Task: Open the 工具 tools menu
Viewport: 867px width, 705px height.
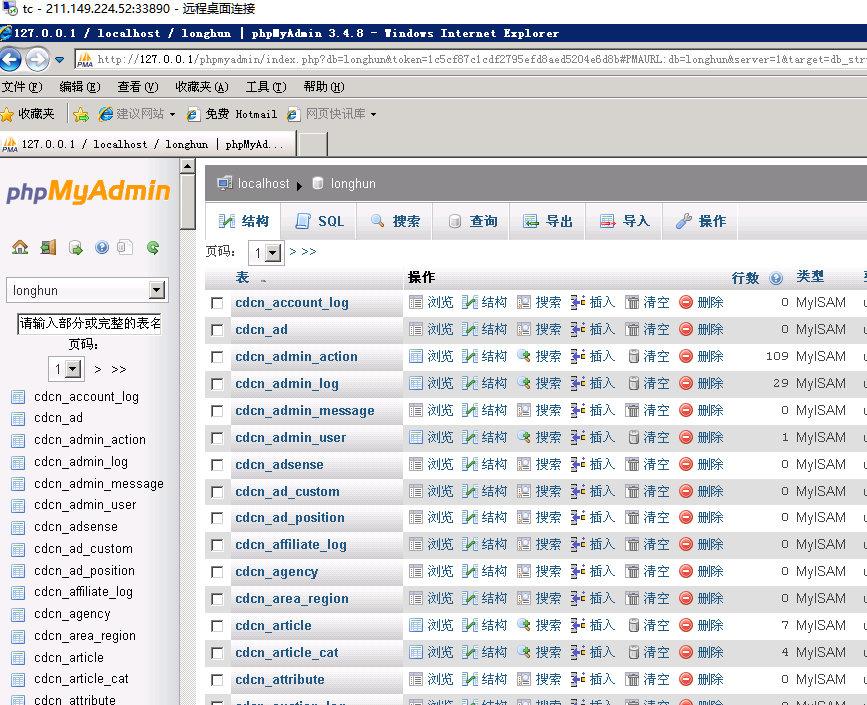Action: click(265, 87)
